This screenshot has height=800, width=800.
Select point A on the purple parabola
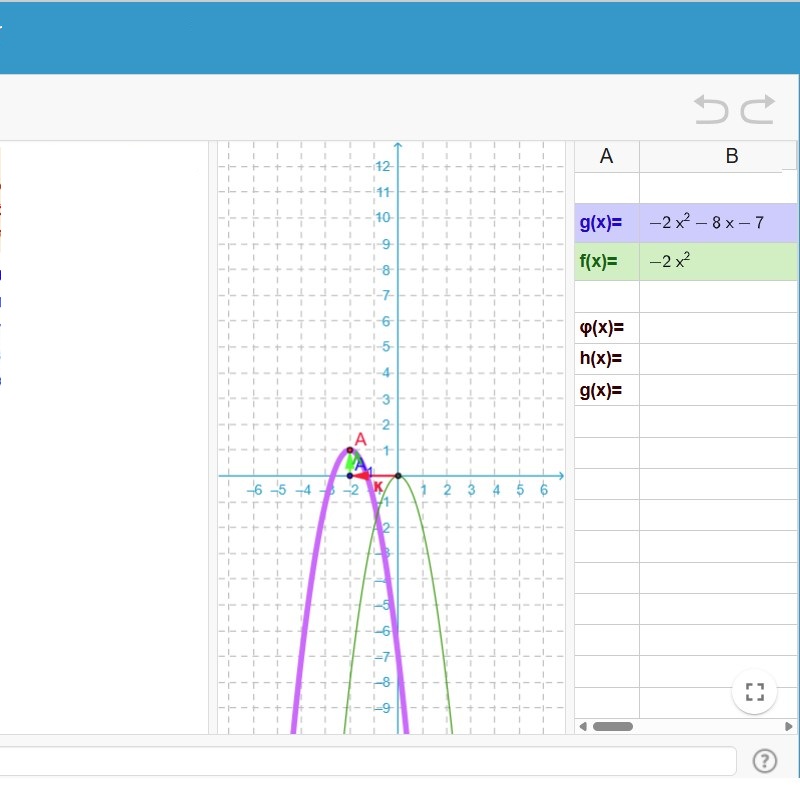click(x=349, y=450)
